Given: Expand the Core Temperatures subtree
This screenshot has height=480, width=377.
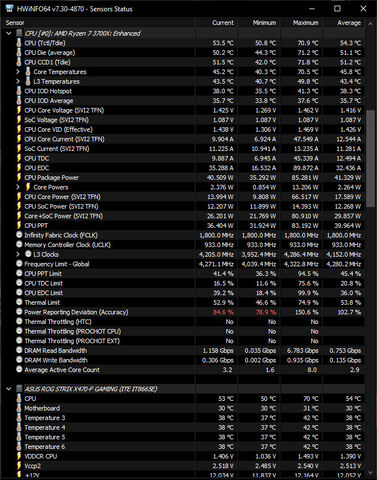Looking at the screenshot, I should (18, 72).
